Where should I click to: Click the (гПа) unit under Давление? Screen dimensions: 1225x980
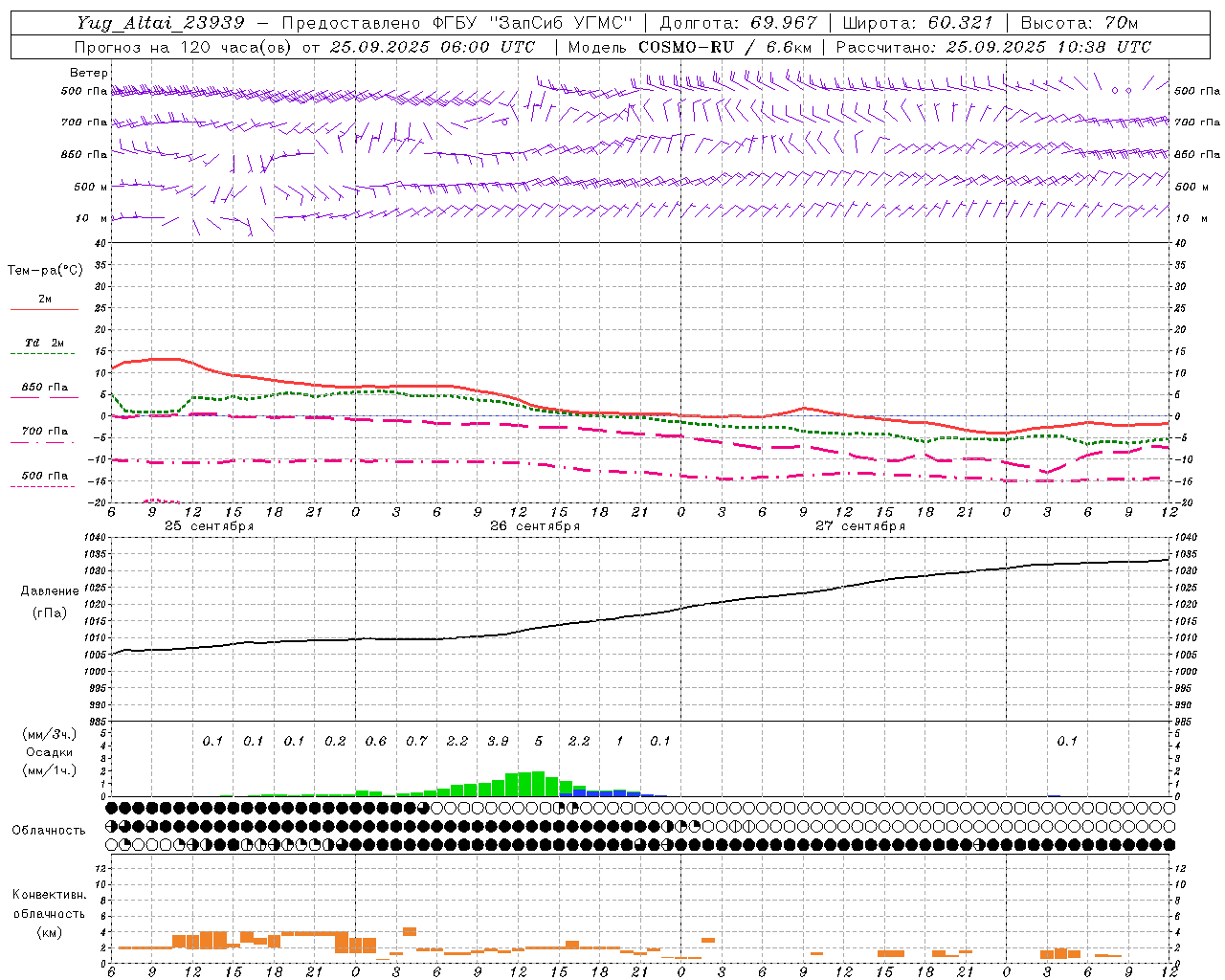tap(50, 612)
